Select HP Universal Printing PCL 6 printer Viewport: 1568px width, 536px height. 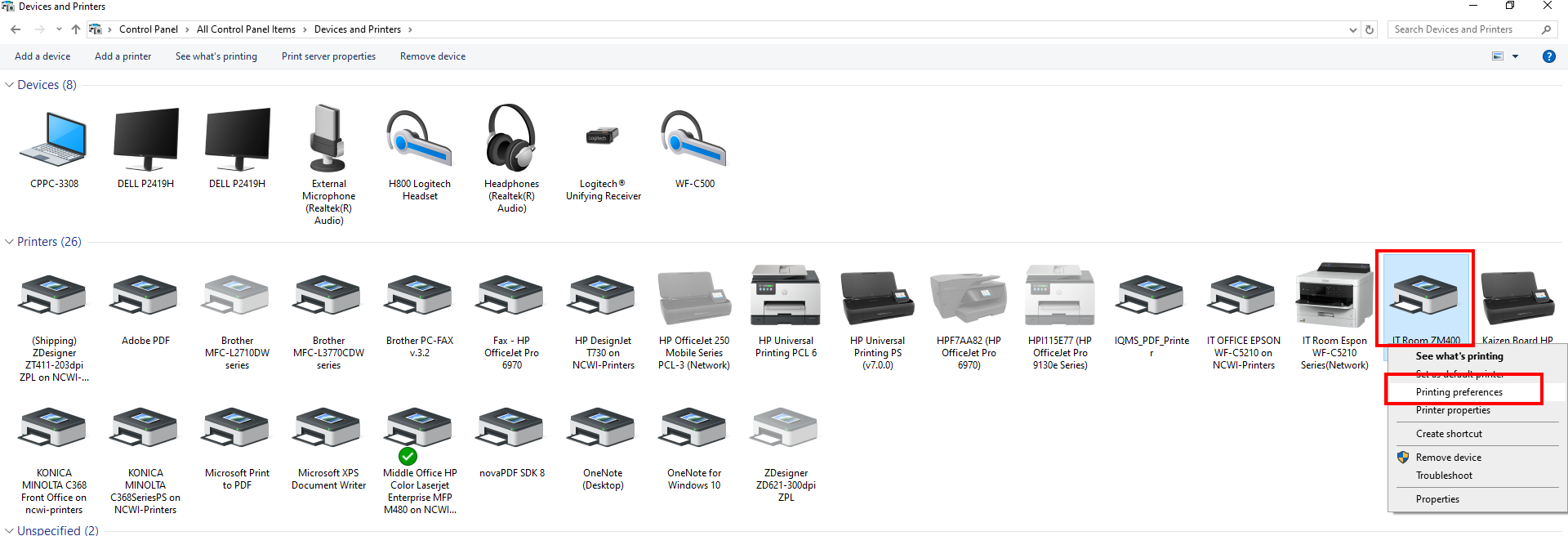(x=786, y=295)
